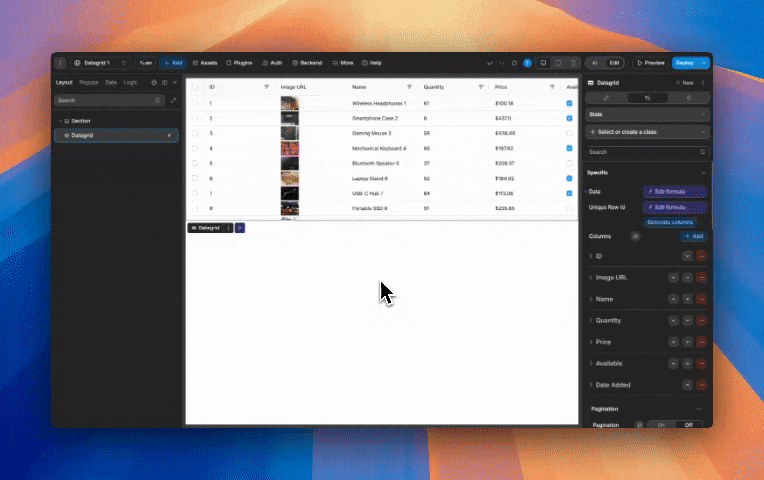Image resolution: width=764 pixels, height=480 pixels.
Task: Move the Price column up
Action: point(673,342)
